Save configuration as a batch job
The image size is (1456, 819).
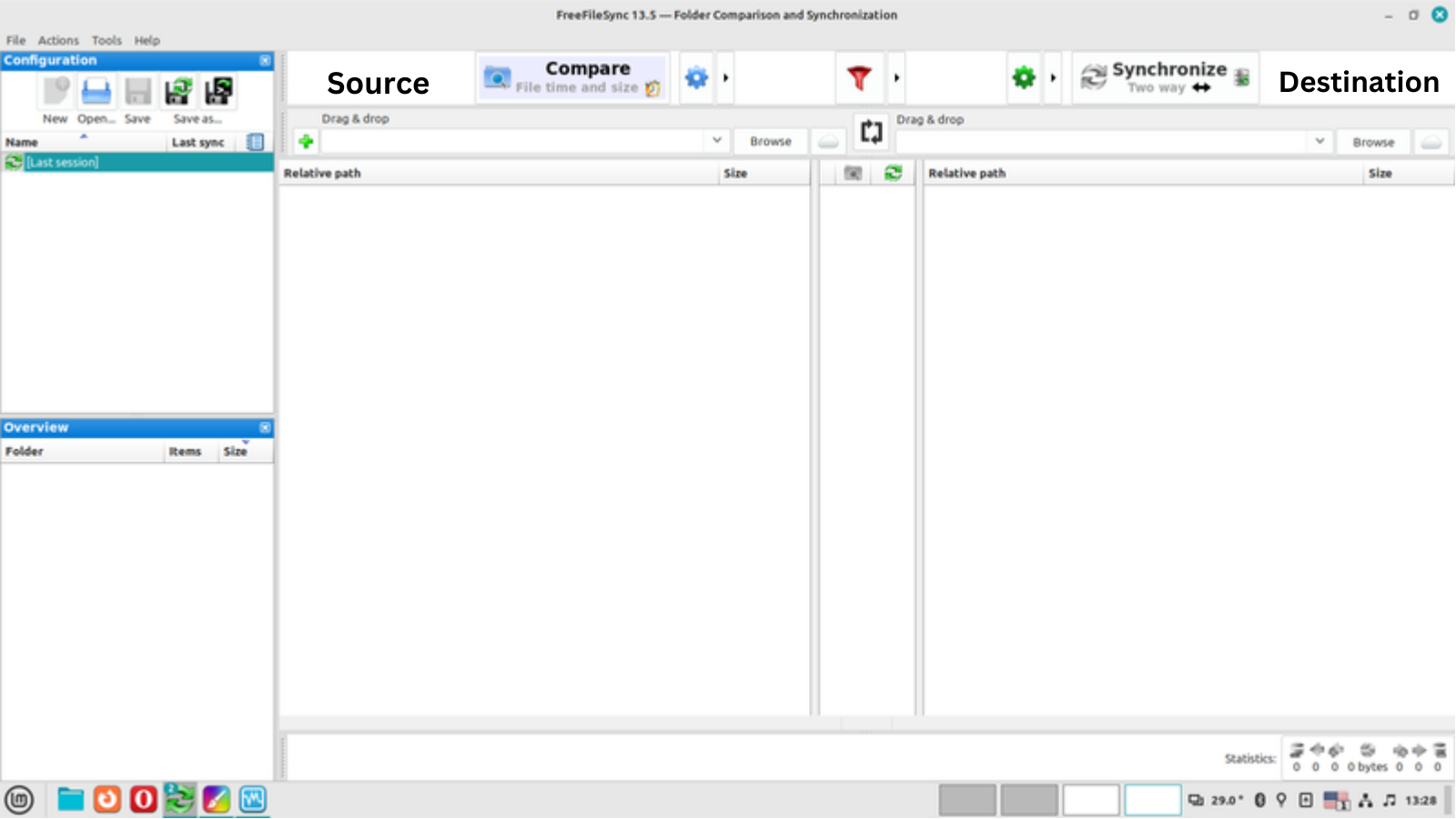[218, 91]
